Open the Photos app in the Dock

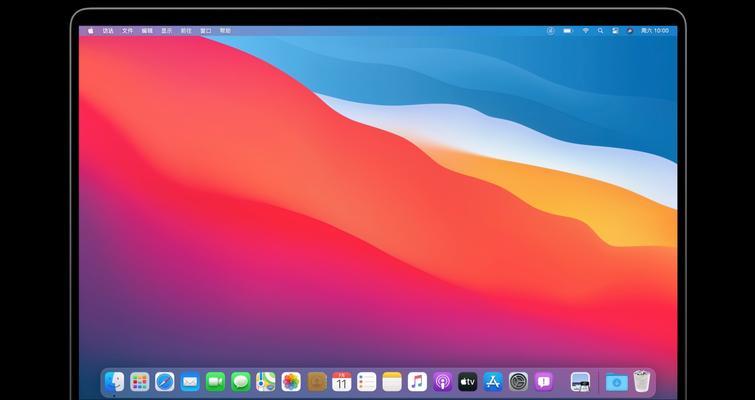click(x=291, y=382)
